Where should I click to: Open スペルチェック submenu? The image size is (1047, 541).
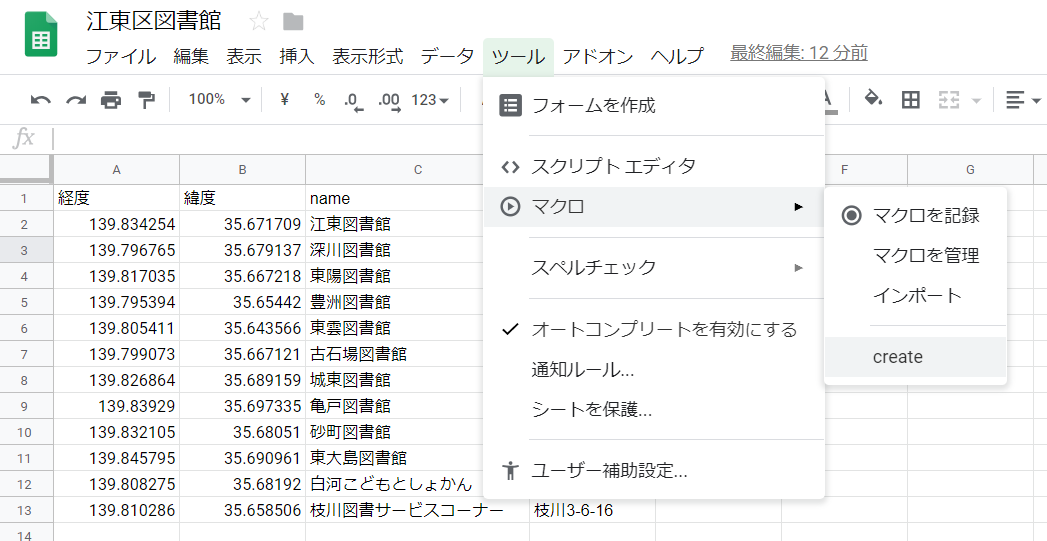[x=654, y=268]
